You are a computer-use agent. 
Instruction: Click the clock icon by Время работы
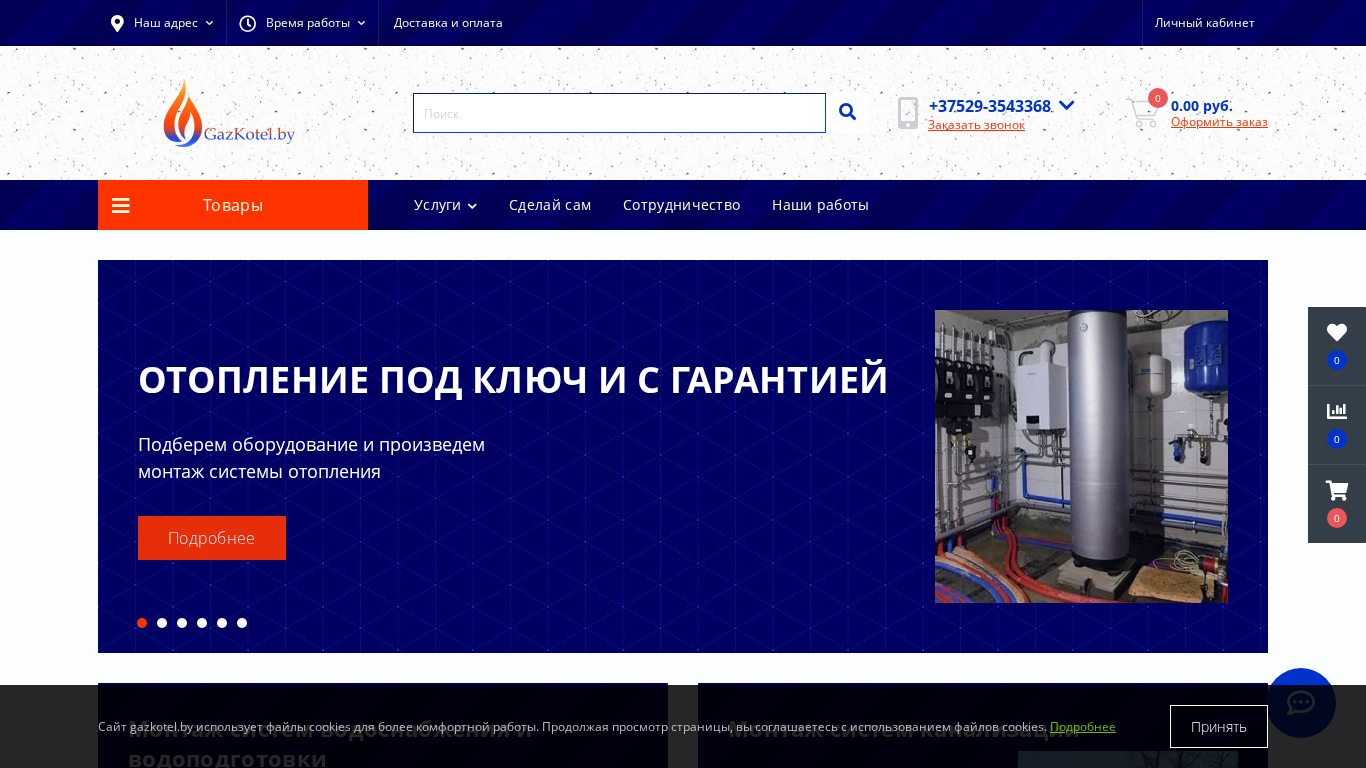click(247, 23)
